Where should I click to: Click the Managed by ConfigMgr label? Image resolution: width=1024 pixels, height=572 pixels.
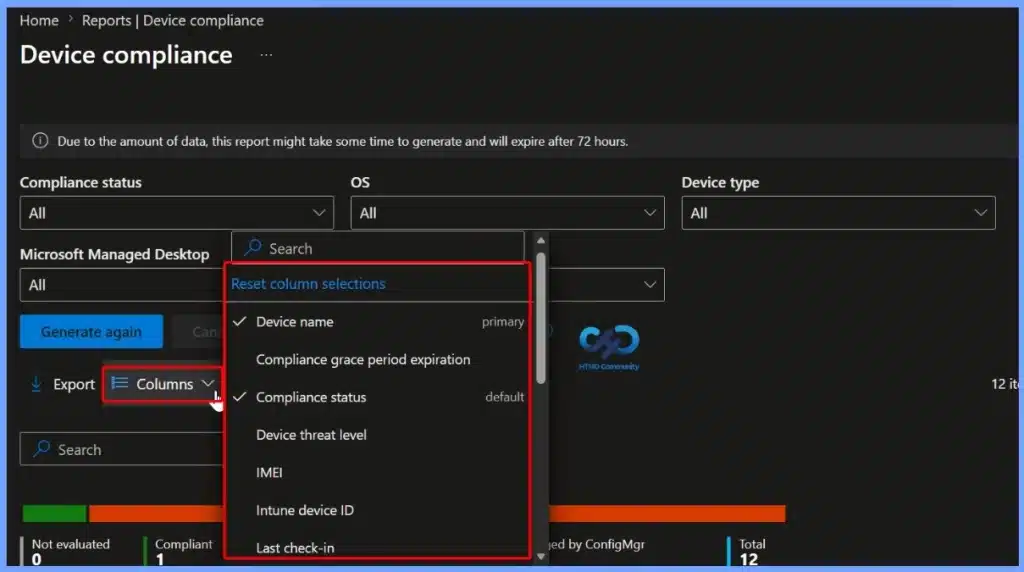597,544
